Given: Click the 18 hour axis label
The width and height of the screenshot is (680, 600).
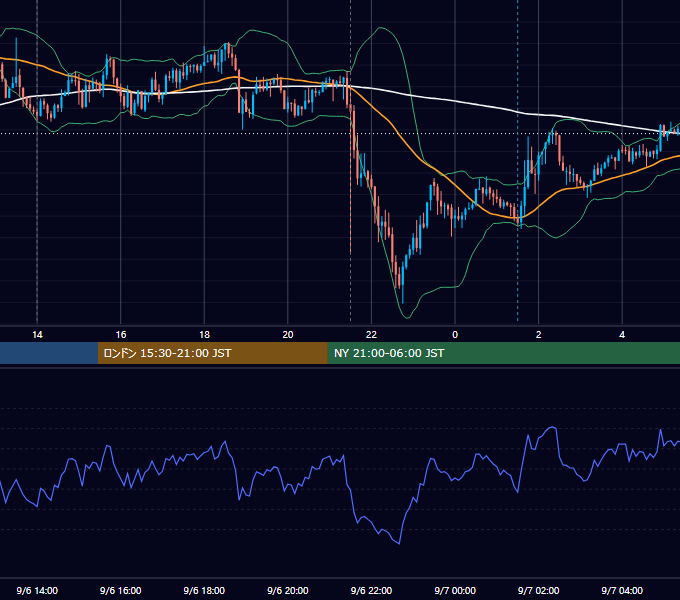Looking at the screenshot, I should [x=204, y=335].
